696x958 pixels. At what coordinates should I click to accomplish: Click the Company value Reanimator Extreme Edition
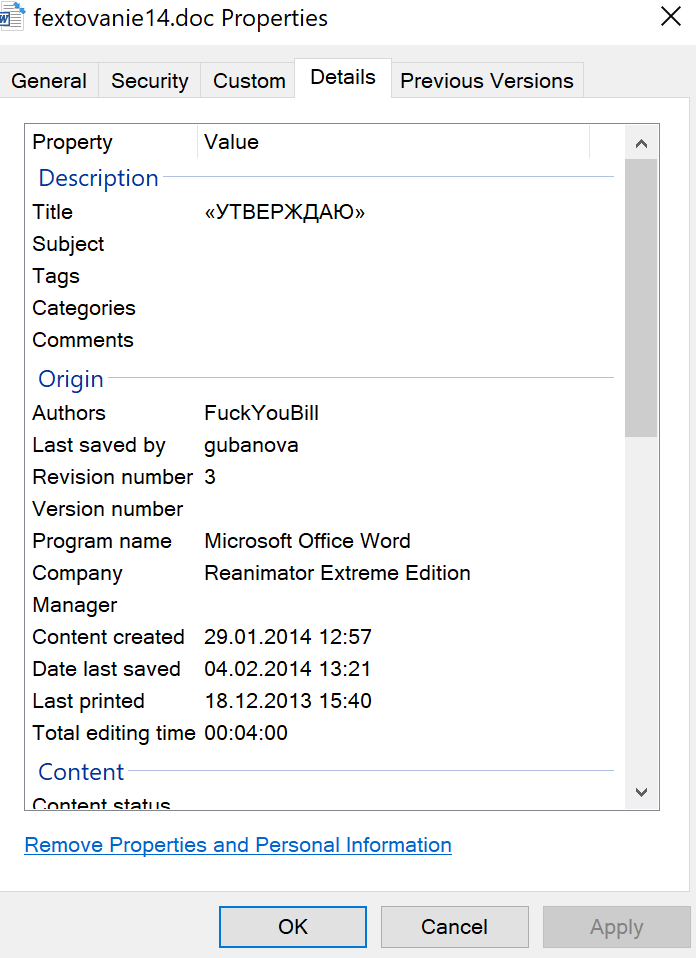[337, 573]
